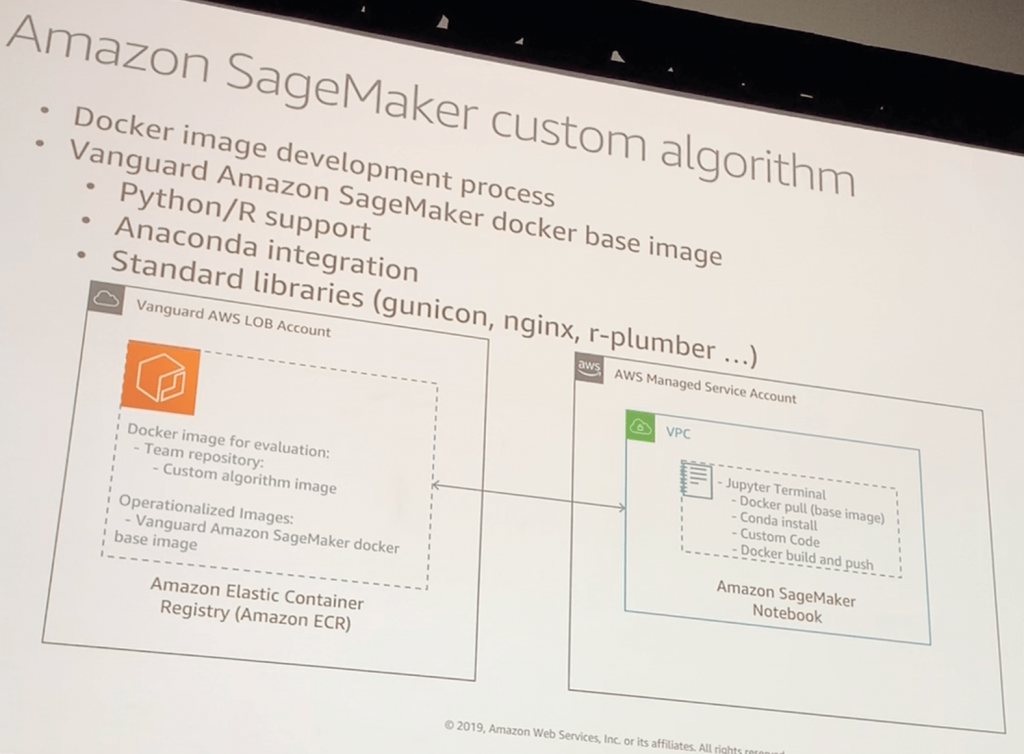Viewport: 1024px width, 754px height.
Task: Click the gray cloud icon beside Vanguard AWS LOB Account
Action: [106, 298]
